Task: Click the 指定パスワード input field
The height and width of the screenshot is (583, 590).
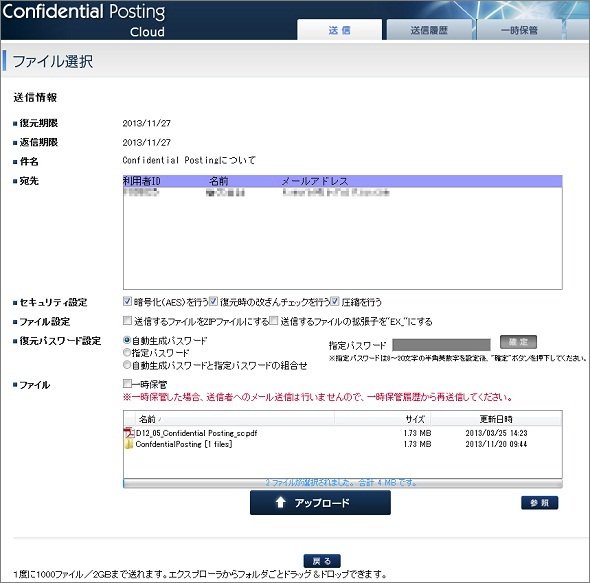Action: click(441, 344)
